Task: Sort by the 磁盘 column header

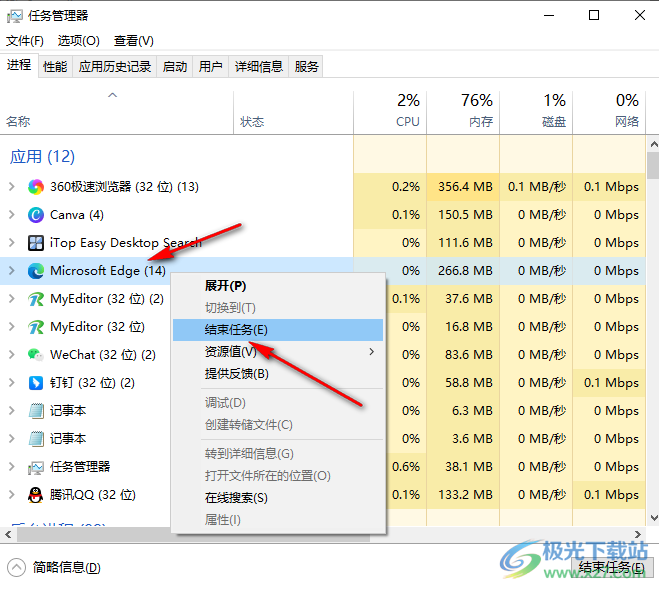Action: tap(536, 113)
